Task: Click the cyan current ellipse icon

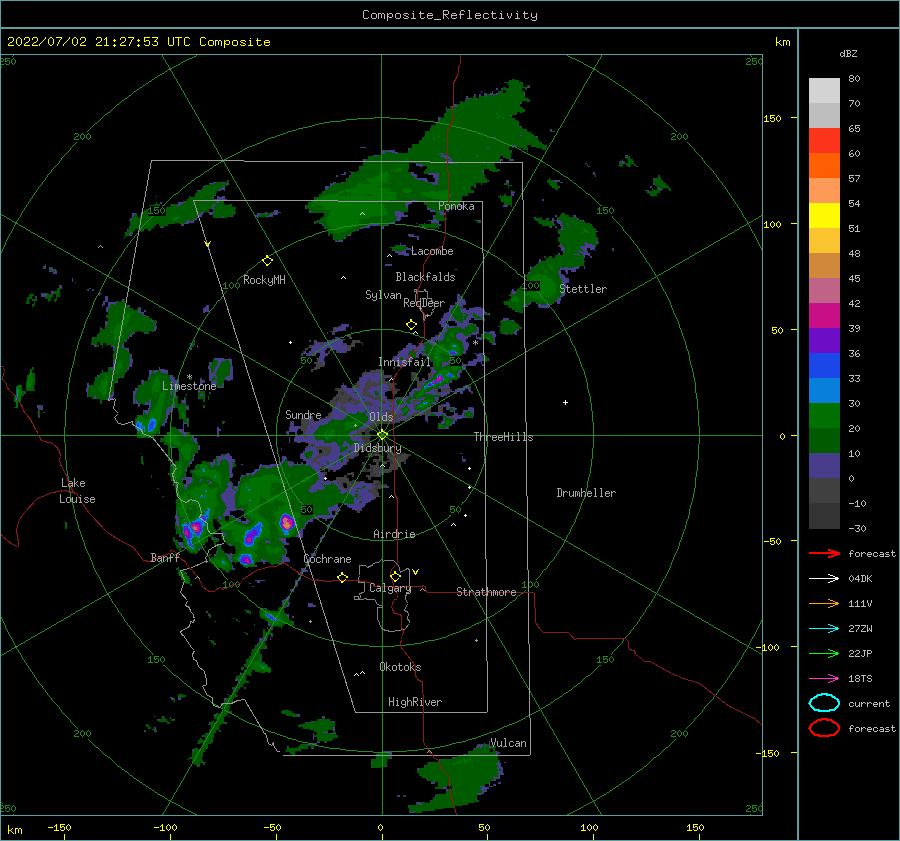Action: [824, 703]
